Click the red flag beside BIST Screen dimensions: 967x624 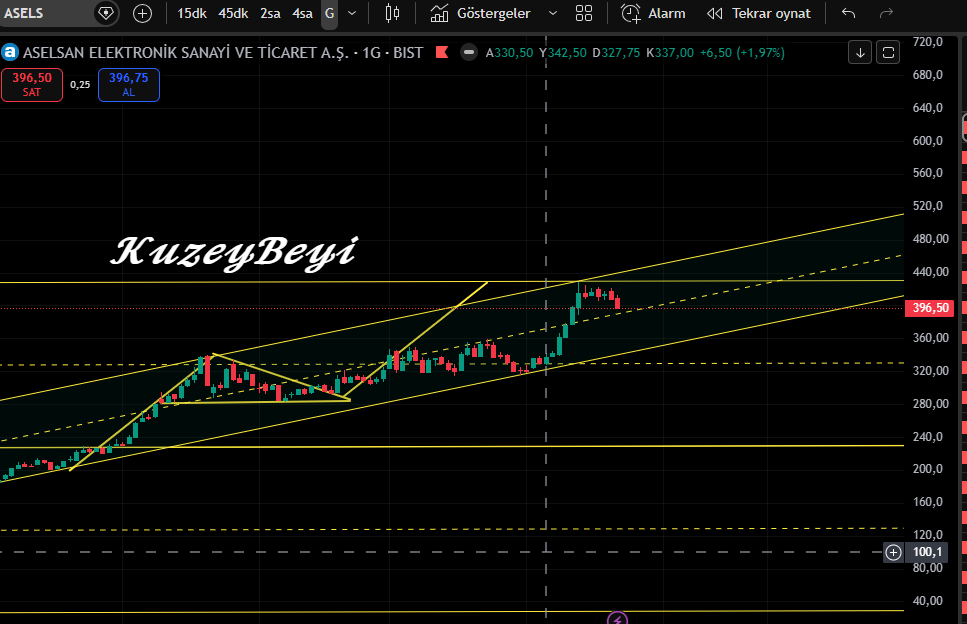coord(442,52)
